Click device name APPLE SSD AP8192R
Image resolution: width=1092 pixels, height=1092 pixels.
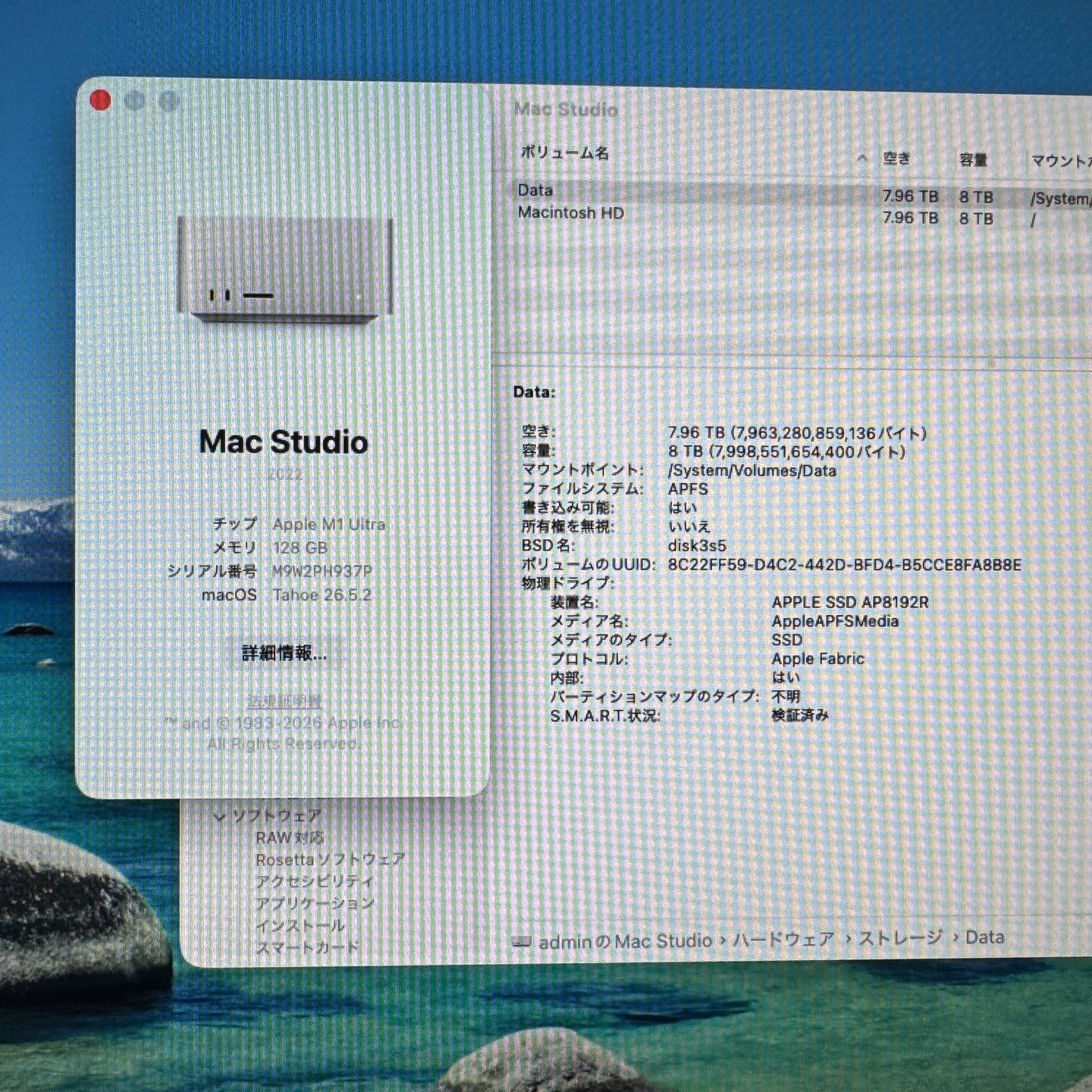click(x=850, y=602)
